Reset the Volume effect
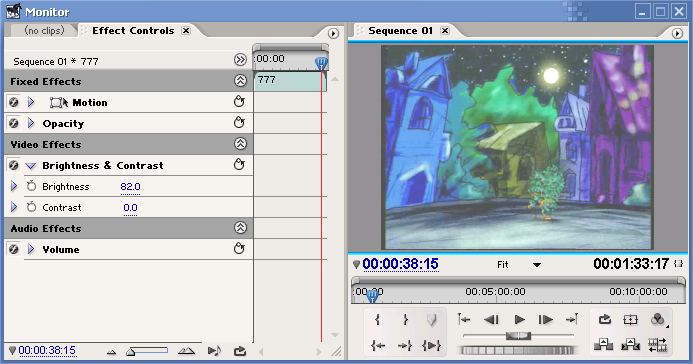693x364 pixels. 239,248
